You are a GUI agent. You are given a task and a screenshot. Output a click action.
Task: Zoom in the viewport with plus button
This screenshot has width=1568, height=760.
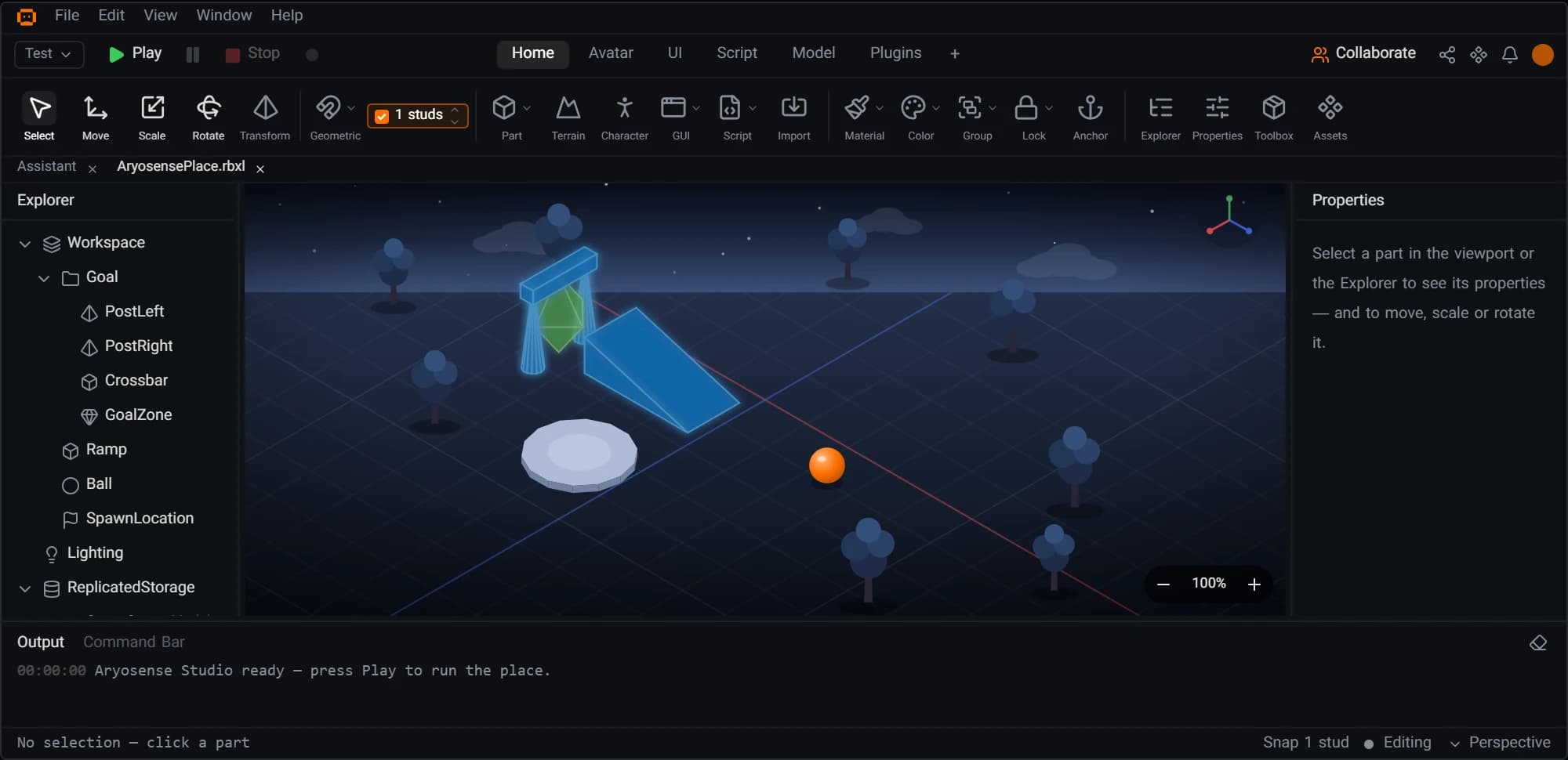[x=1254, y=584]
